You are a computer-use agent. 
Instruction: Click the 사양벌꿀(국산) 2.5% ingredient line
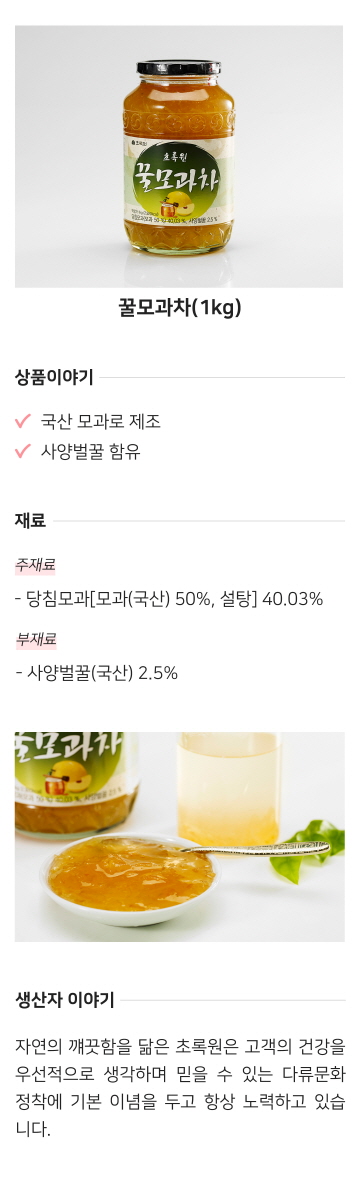click(96, 673)
